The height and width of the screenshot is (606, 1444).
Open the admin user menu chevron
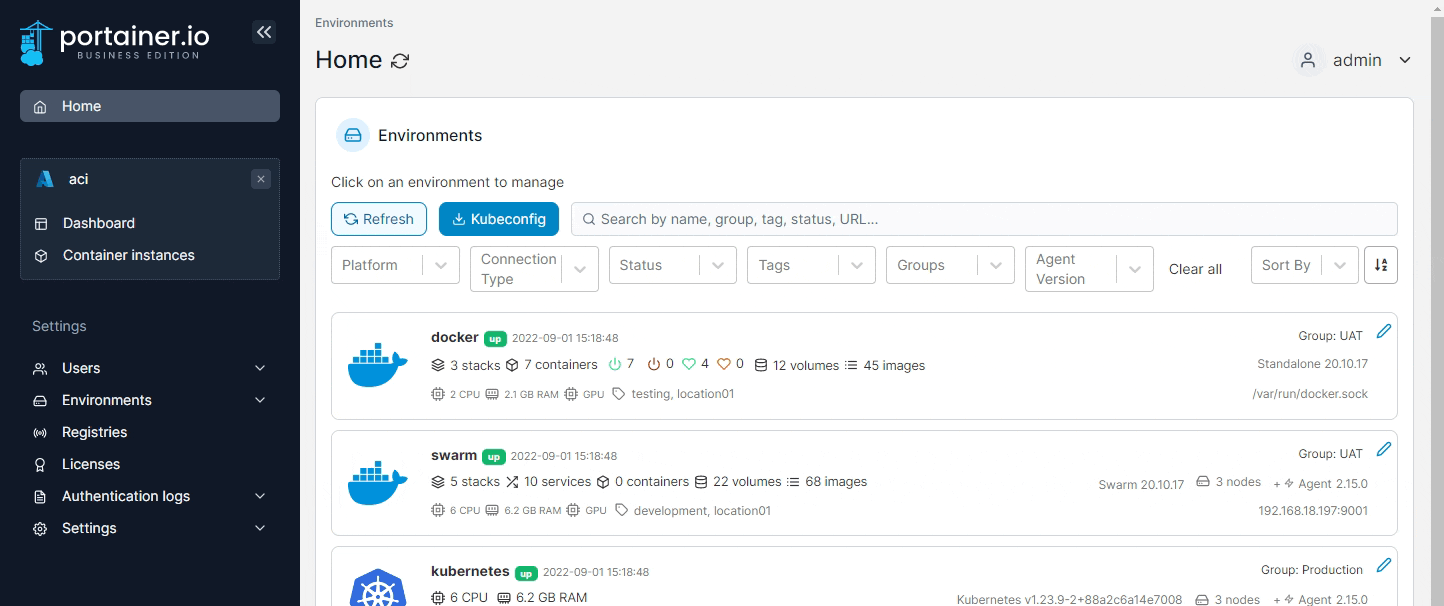[1405, 60]
